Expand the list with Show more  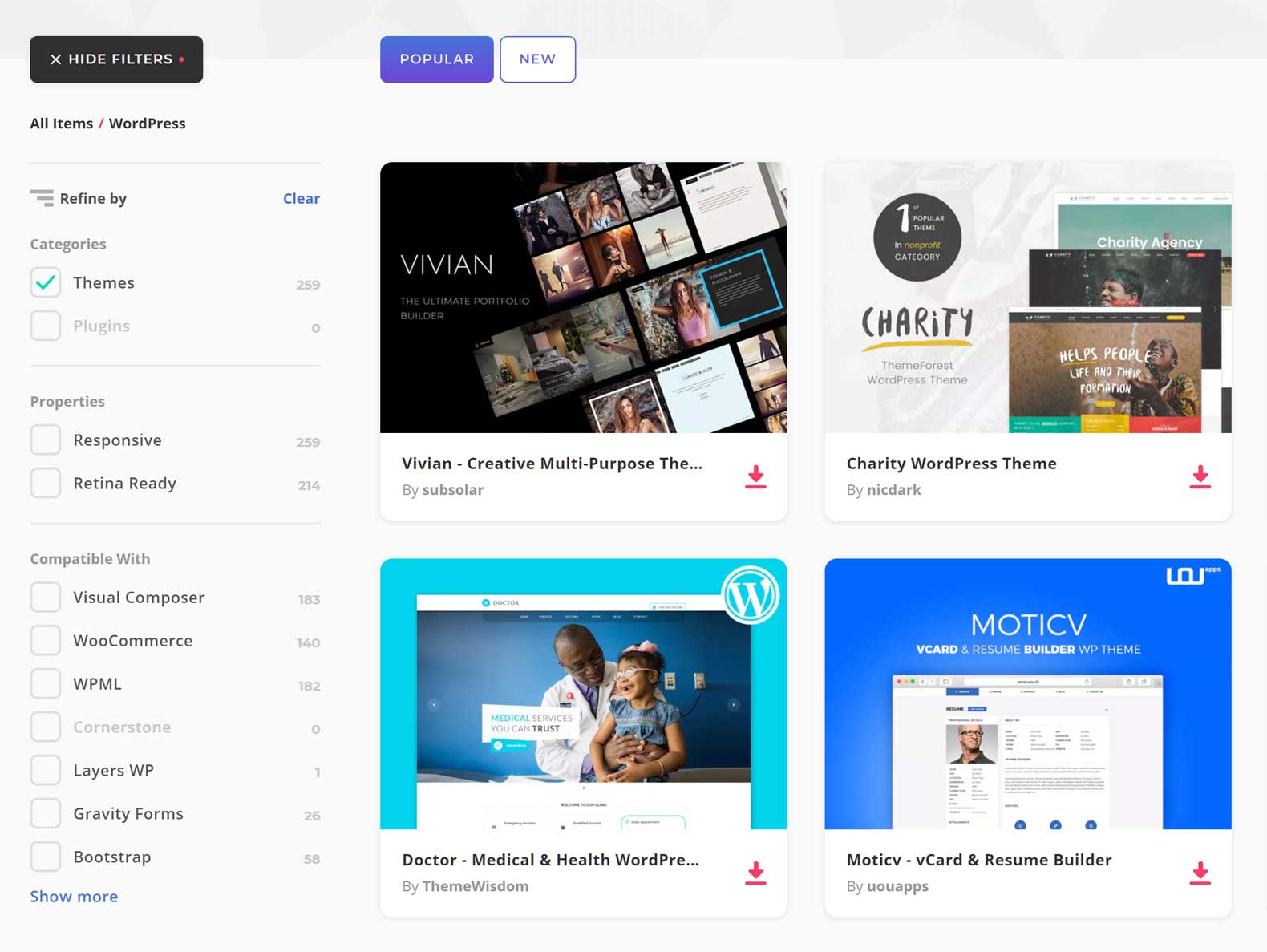tap(74, 897)
